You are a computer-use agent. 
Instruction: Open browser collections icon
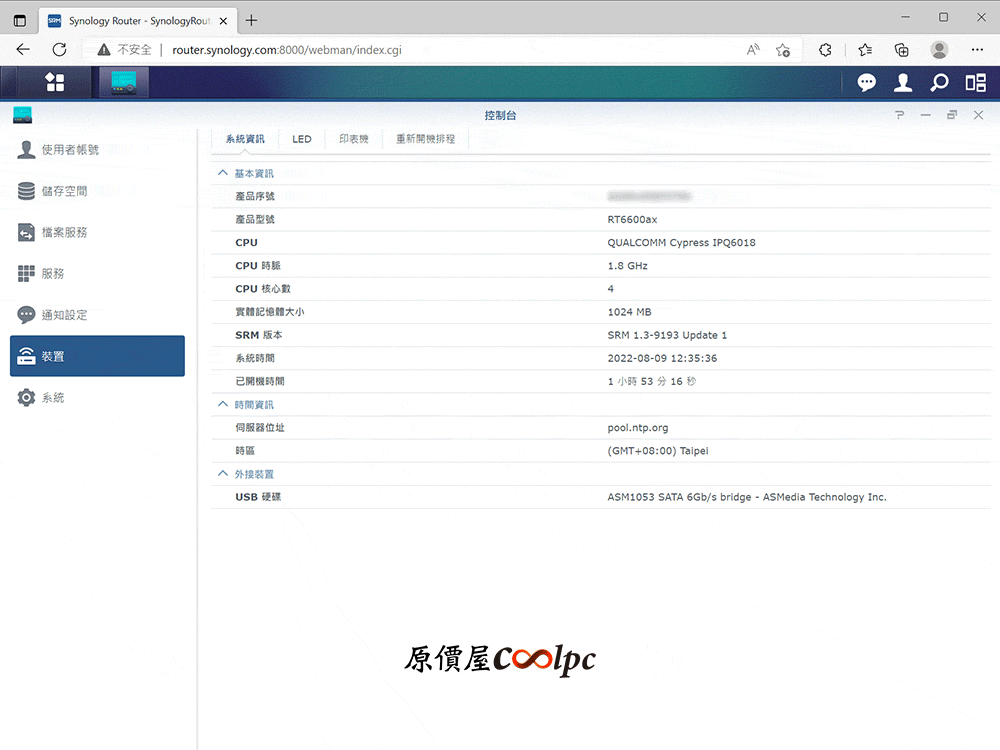[902, 50]
